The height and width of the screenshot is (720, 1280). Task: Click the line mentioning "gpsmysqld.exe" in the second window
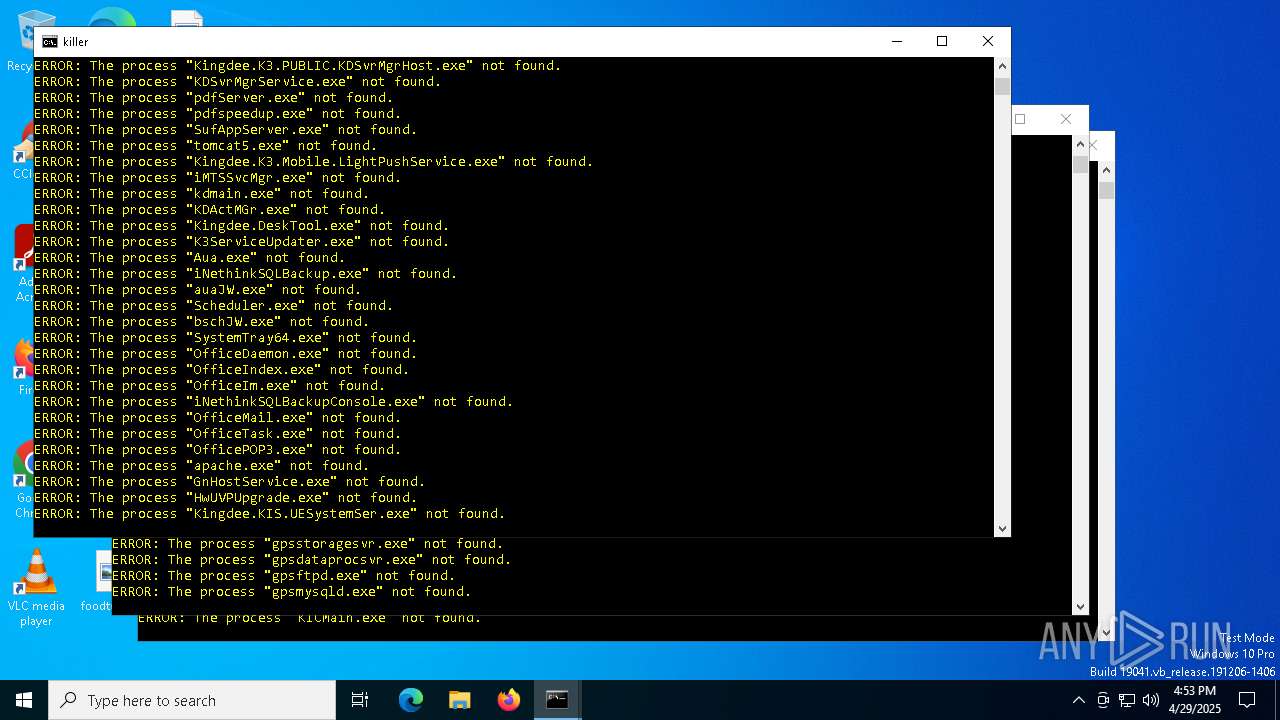pos(292,591)
